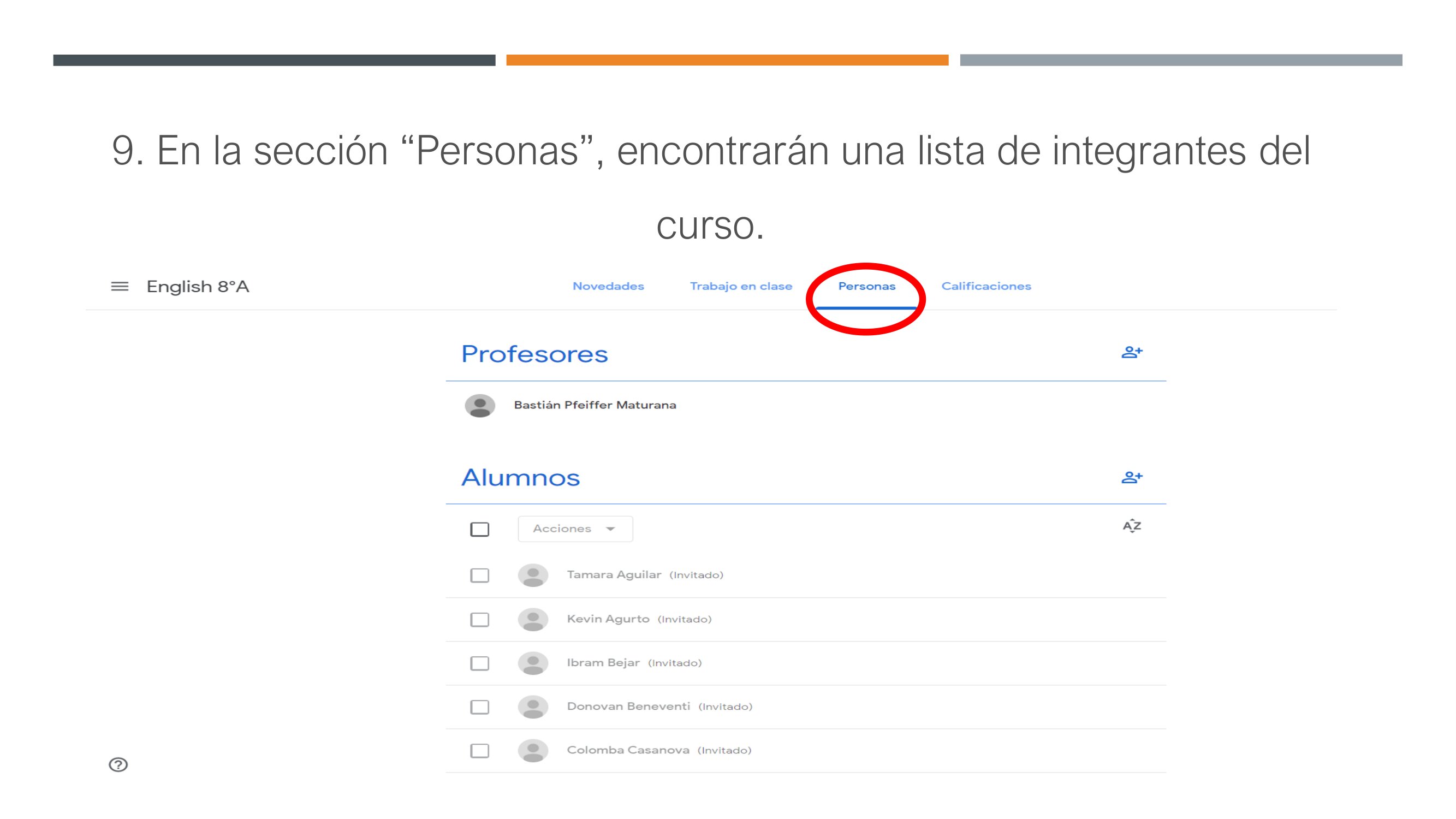Tick the checkbox for Kevin Agurto
Screen dimensions: 1456x819
(480, 620)
